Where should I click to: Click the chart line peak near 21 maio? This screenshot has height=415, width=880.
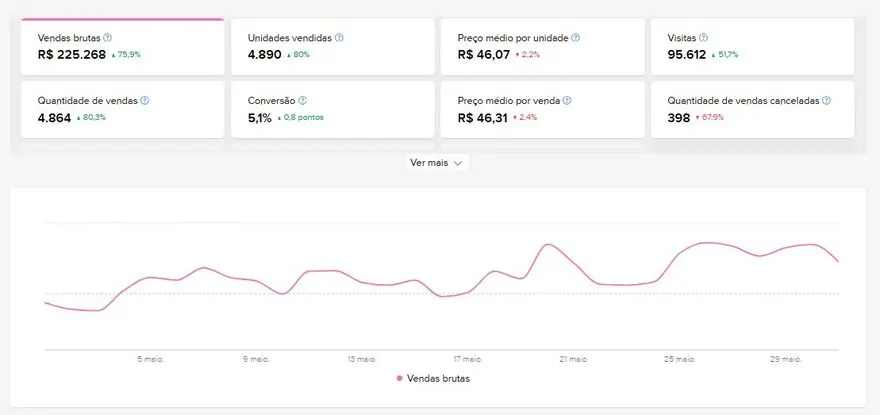point(548,244)
